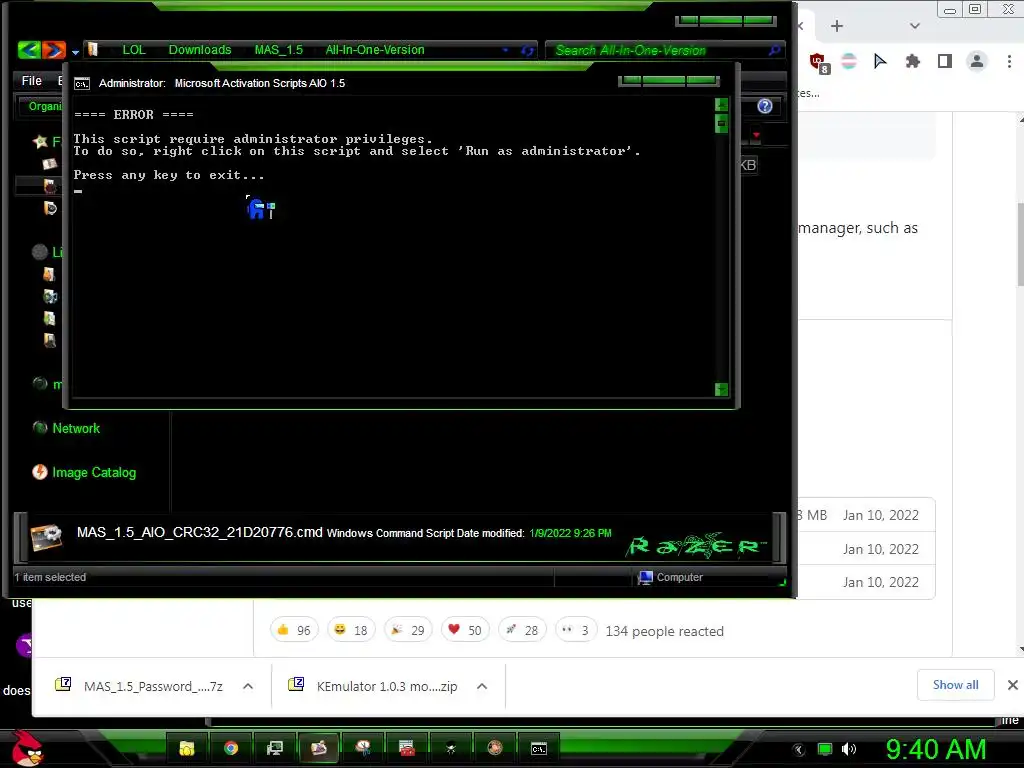Select Network in the navigation pane
Screen dimensions: 1024x768
(x=76, y=428)
